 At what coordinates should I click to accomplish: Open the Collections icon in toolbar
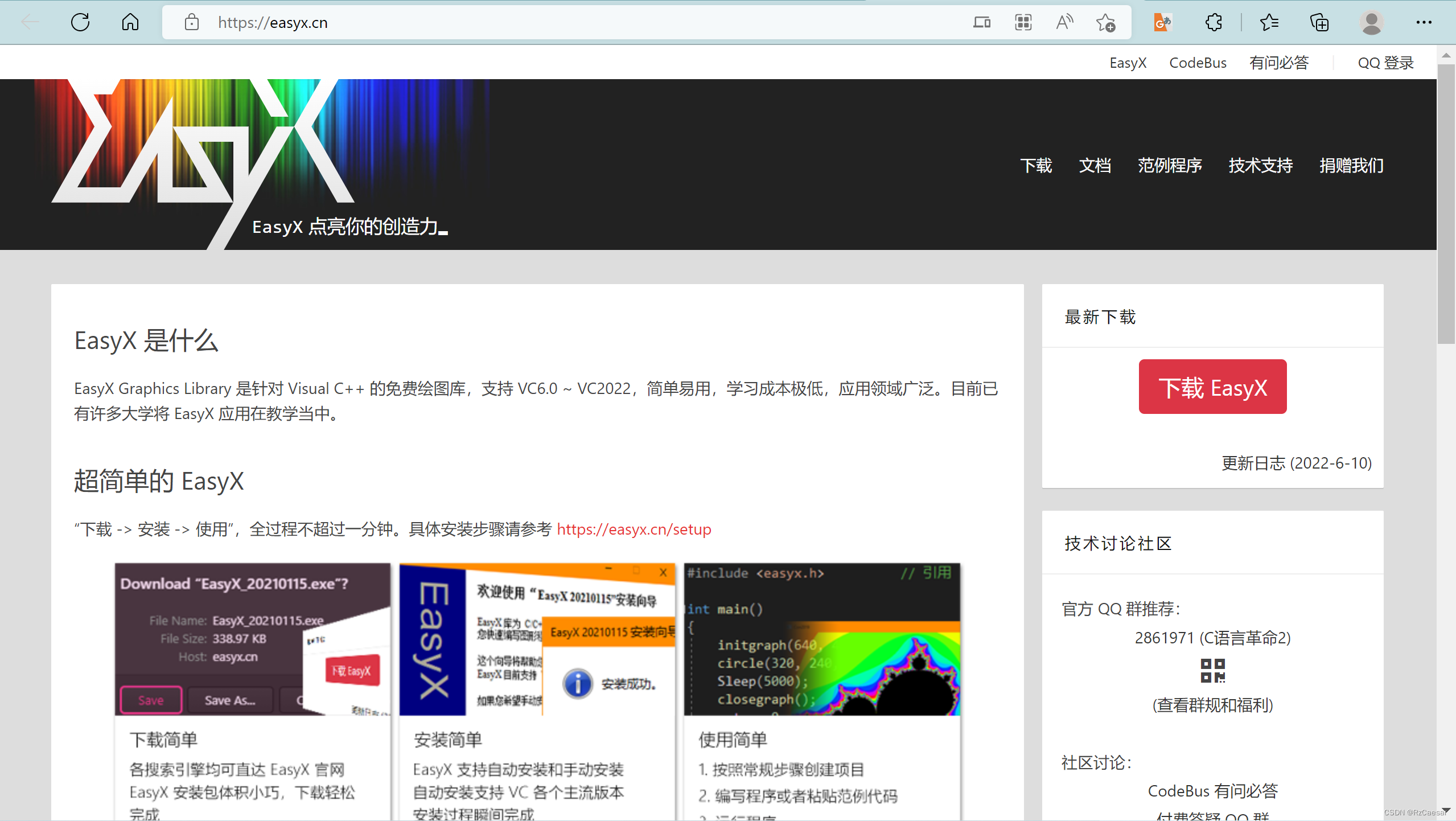tap(1319, 23)
